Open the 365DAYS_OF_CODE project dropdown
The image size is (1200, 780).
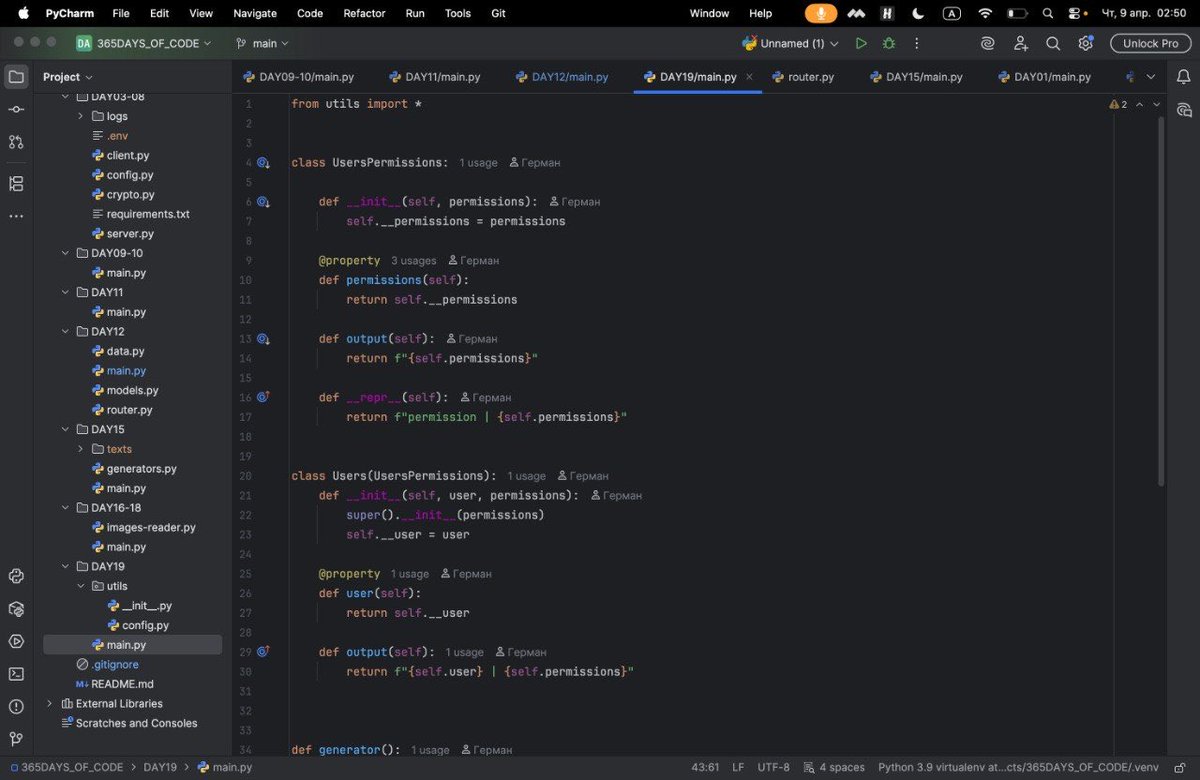144,43
